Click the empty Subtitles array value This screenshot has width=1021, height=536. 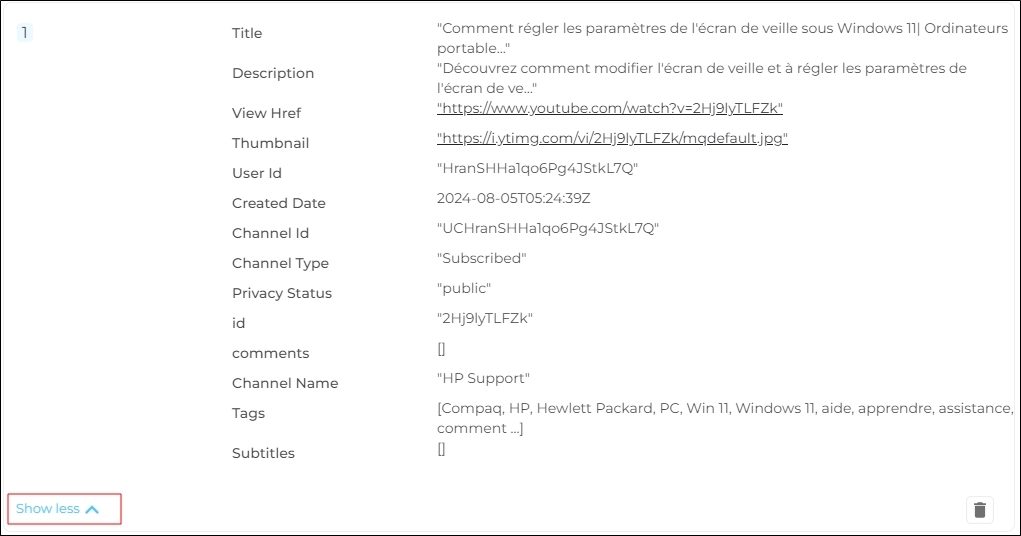(441, 449)
